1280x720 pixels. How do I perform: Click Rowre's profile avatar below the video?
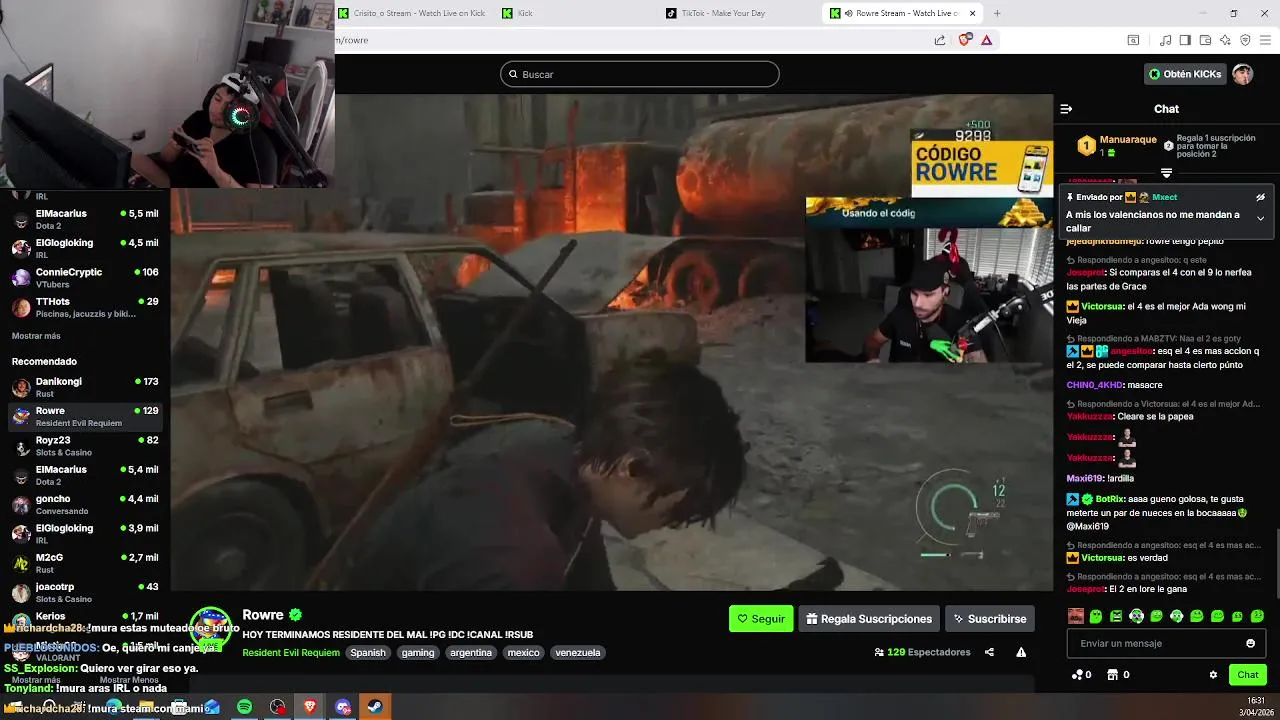(211, 627)
